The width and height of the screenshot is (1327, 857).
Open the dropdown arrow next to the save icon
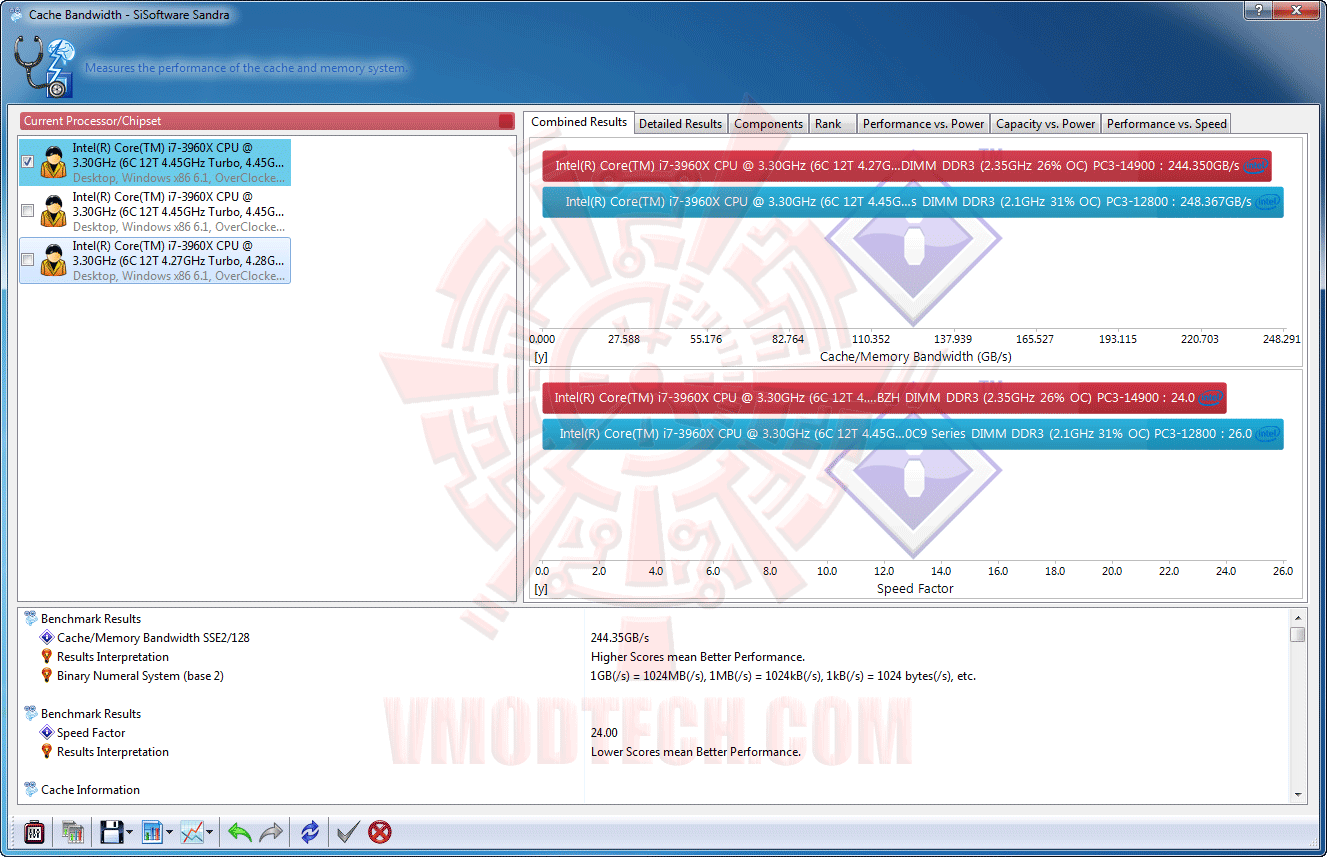[x=129, y=832]
